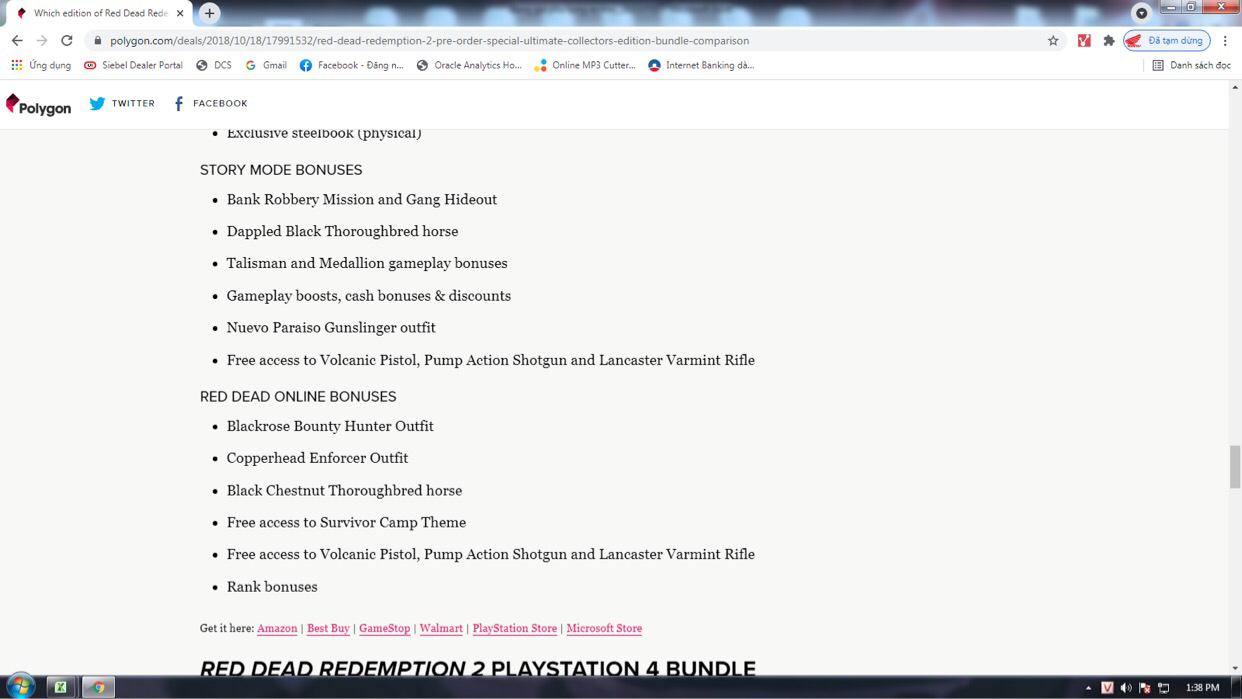This screenshot has width=1242, height=699.
Task: Follow the PlayStation Store link
Action: (515, 628)
